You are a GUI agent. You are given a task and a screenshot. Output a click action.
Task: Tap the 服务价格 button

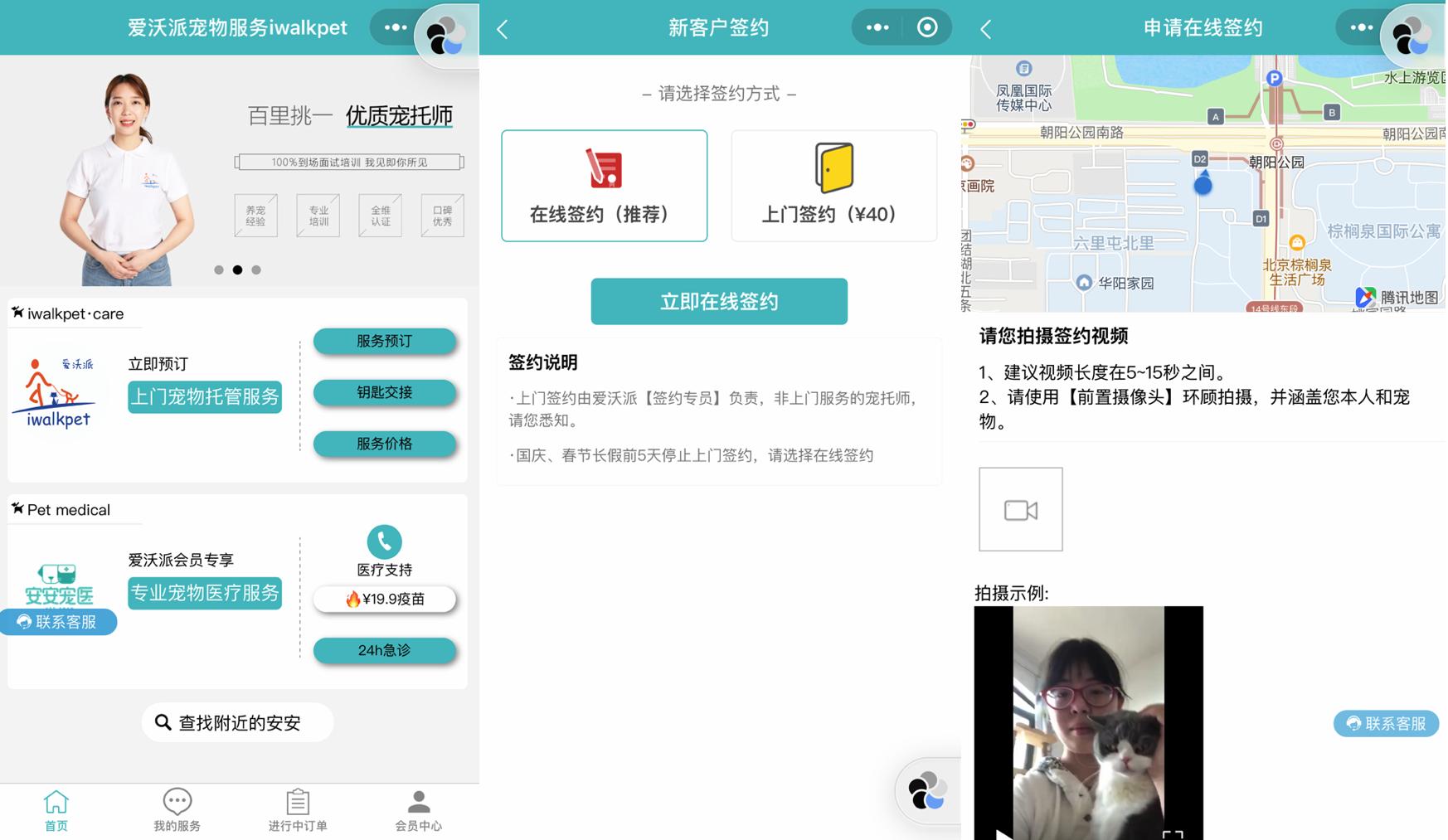point(385,444)
